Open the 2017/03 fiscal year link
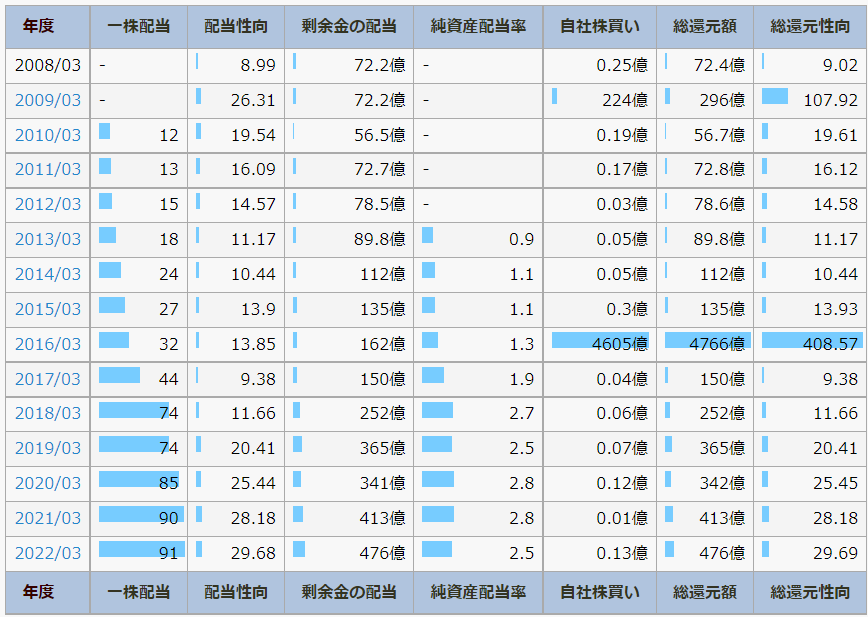 pyautogui.click(x=48, y=379)
